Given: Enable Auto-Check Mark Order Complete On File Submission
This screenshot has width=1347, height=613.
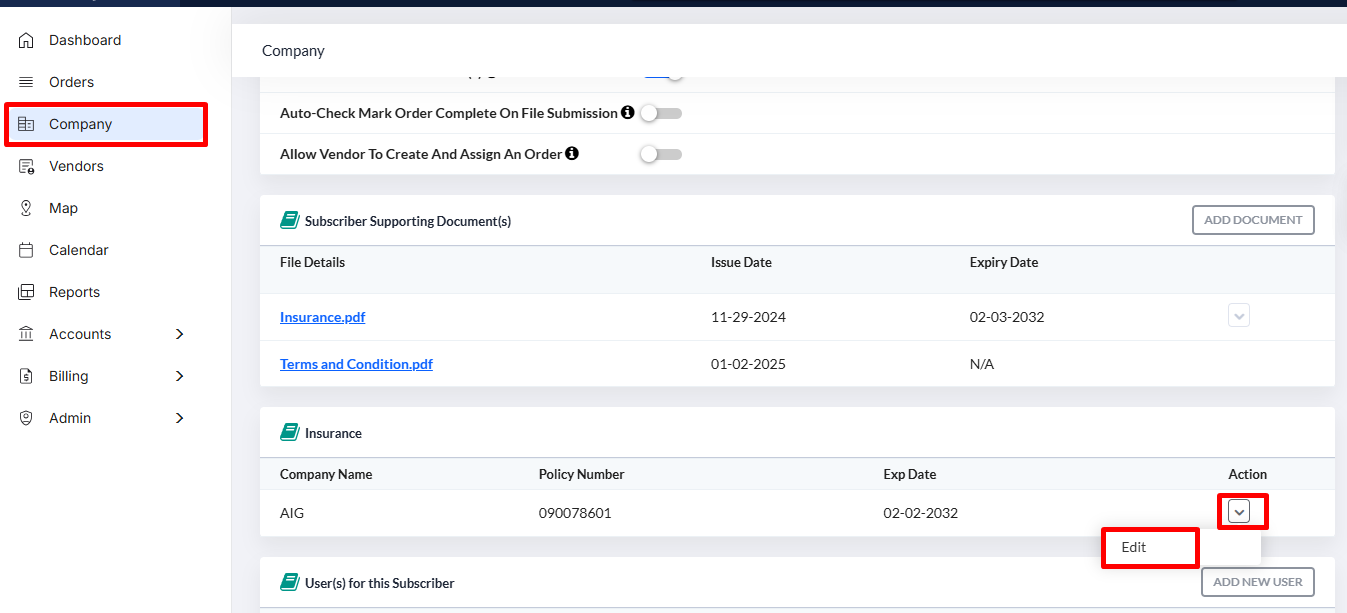Looking at the screenshot, I should (x=661, y=113).
